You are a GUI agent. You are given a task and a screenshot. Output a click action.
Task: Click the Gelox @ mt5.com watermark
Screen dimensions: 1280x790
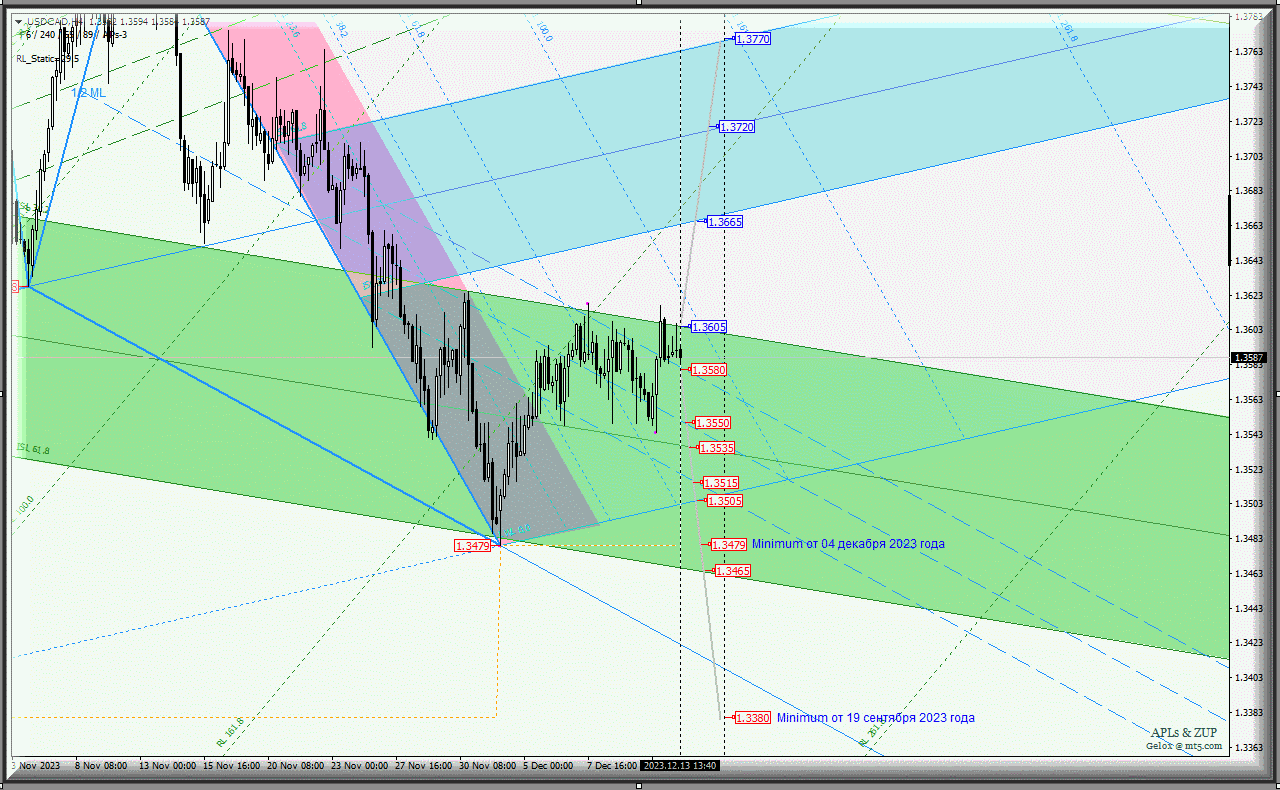click(1184, 746)
